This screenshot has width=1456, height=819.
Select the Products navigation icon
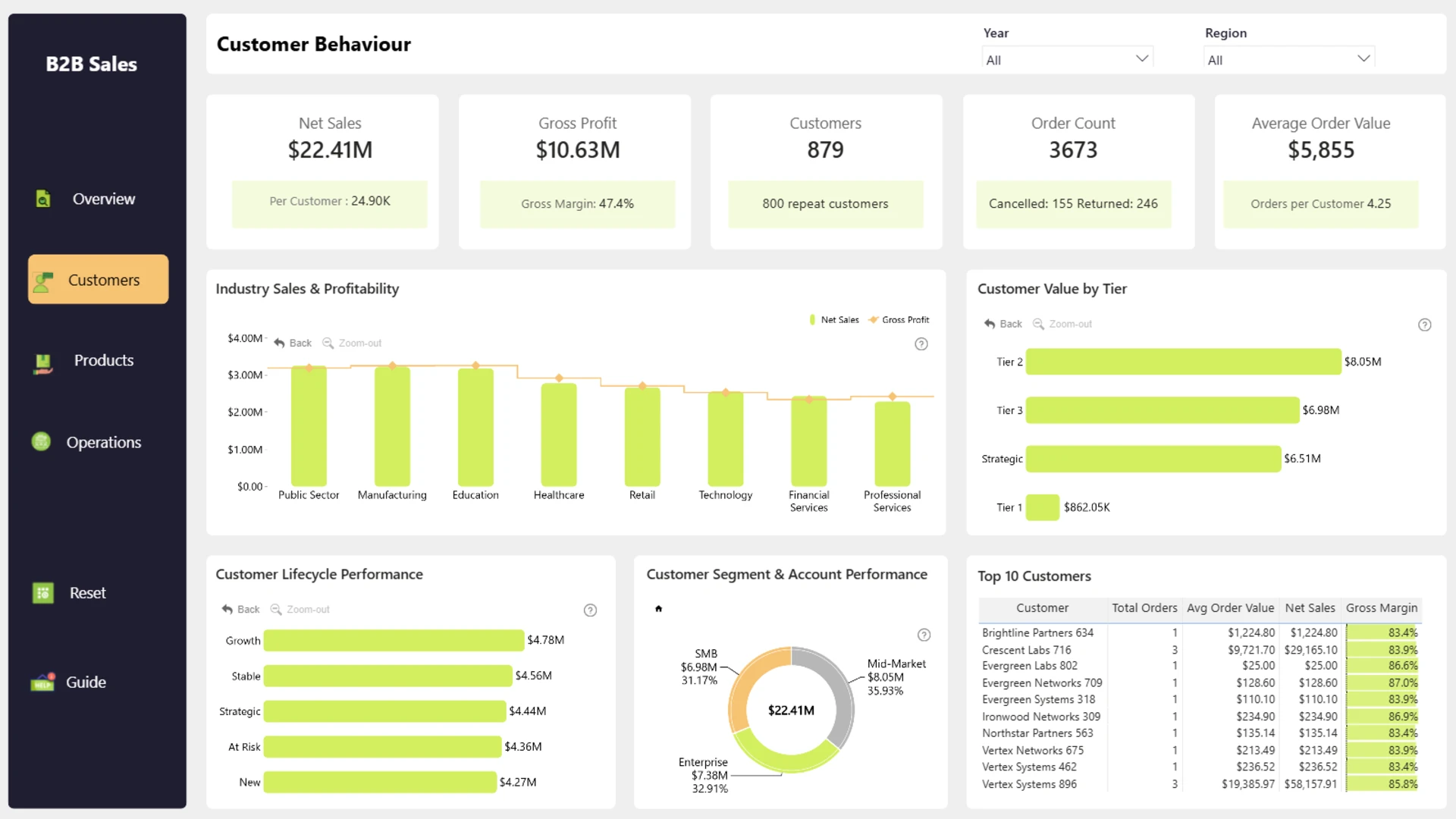tap(43, 363)
